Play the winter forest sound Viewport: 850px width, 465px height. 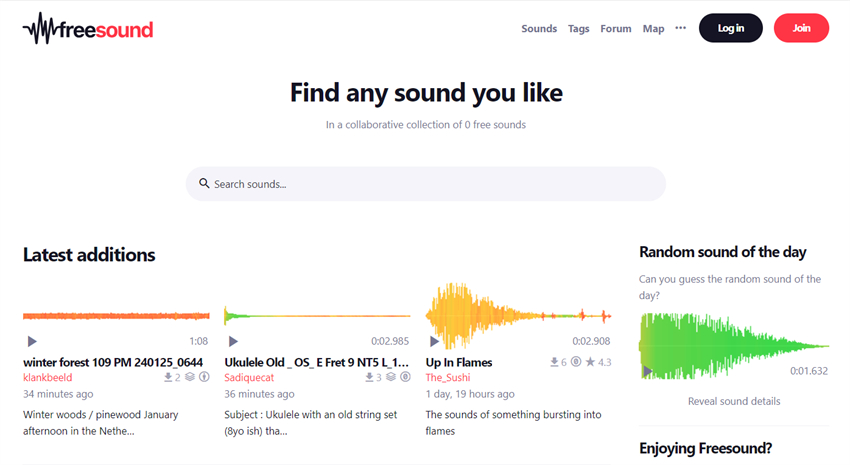[x=32, y=341]
